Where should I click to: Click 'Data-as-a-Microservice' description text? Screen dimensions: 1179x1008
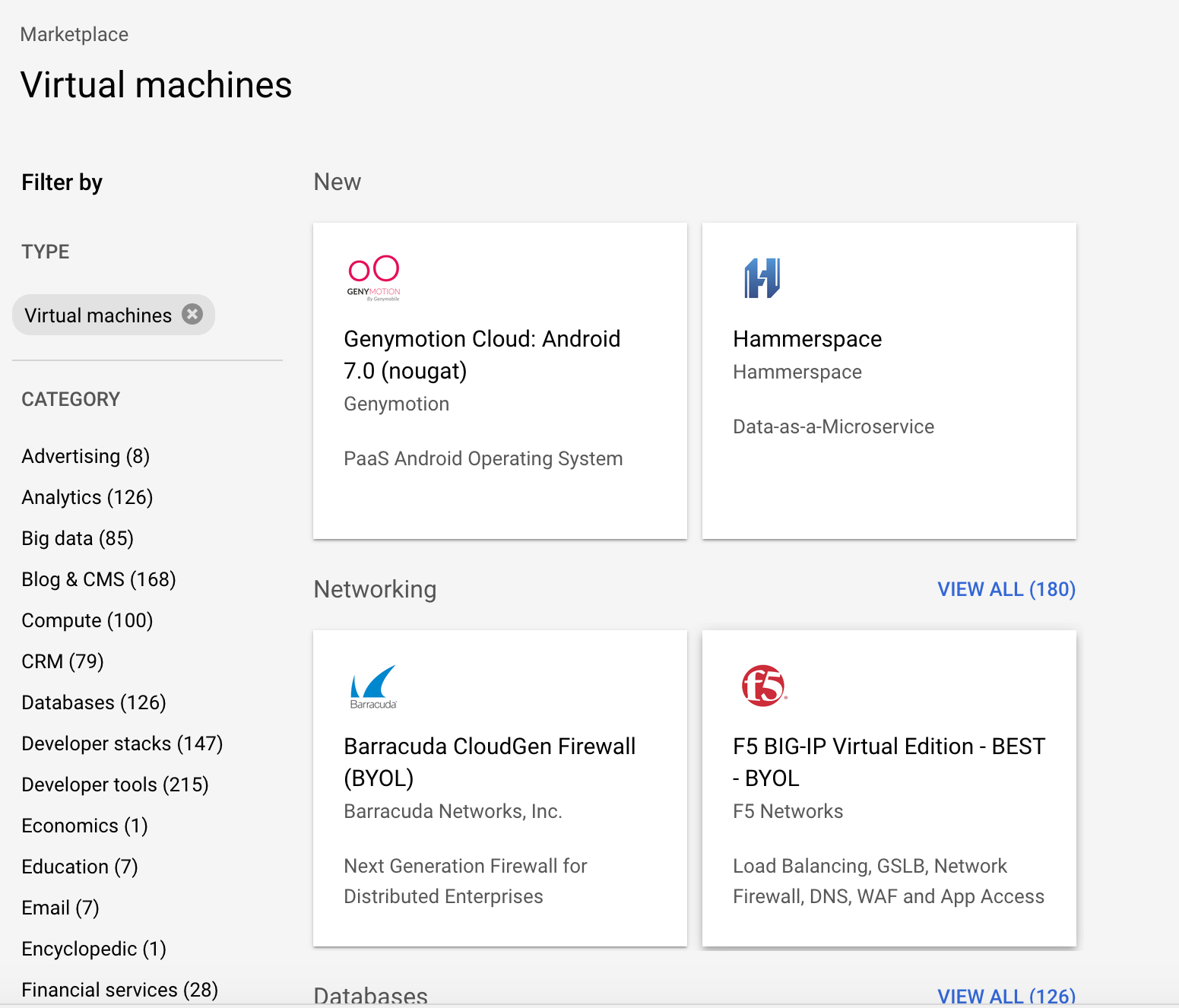(x=834, y=426)
